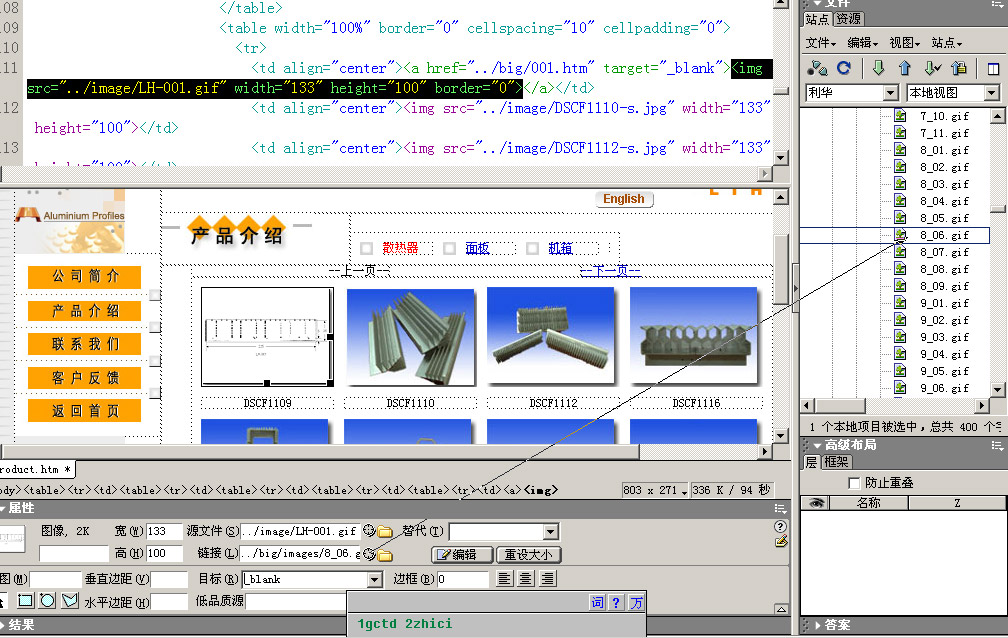Click the align right icon in properties
This screenshot has width=1008, height=638.
(548, 579)
